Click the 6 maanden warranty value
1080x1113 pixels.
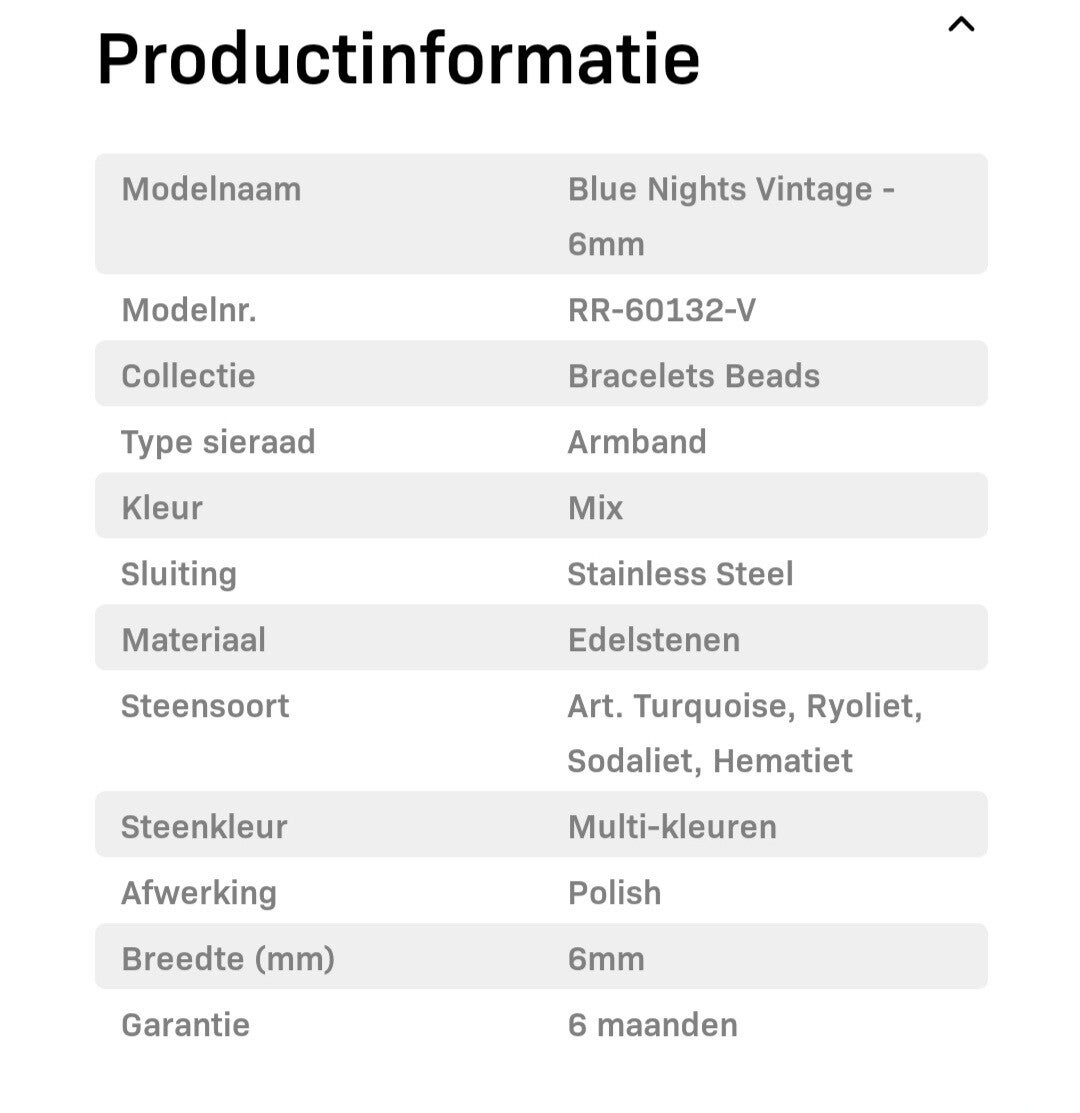[x=652, y=1025]
